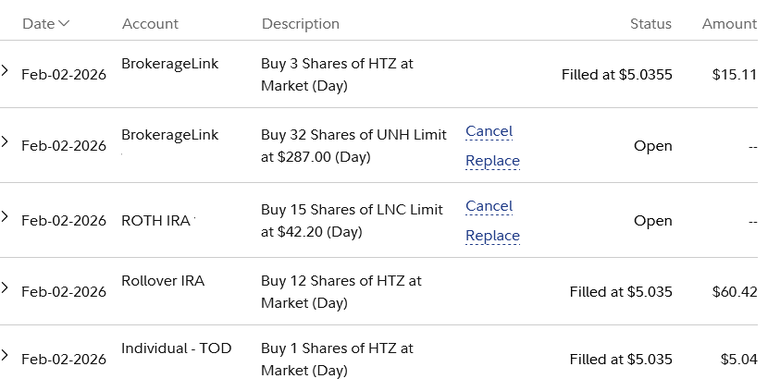Expand the ROTH IRA LNC order row chevron

tap(4, 216)
